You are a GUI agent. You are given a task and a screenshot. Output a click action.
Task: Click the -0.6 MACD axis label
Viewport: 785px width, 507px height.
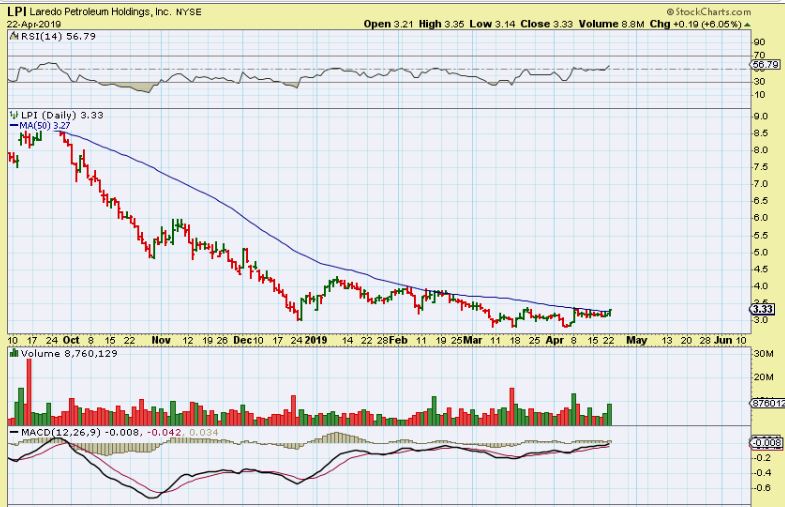(x=763, y=488)
